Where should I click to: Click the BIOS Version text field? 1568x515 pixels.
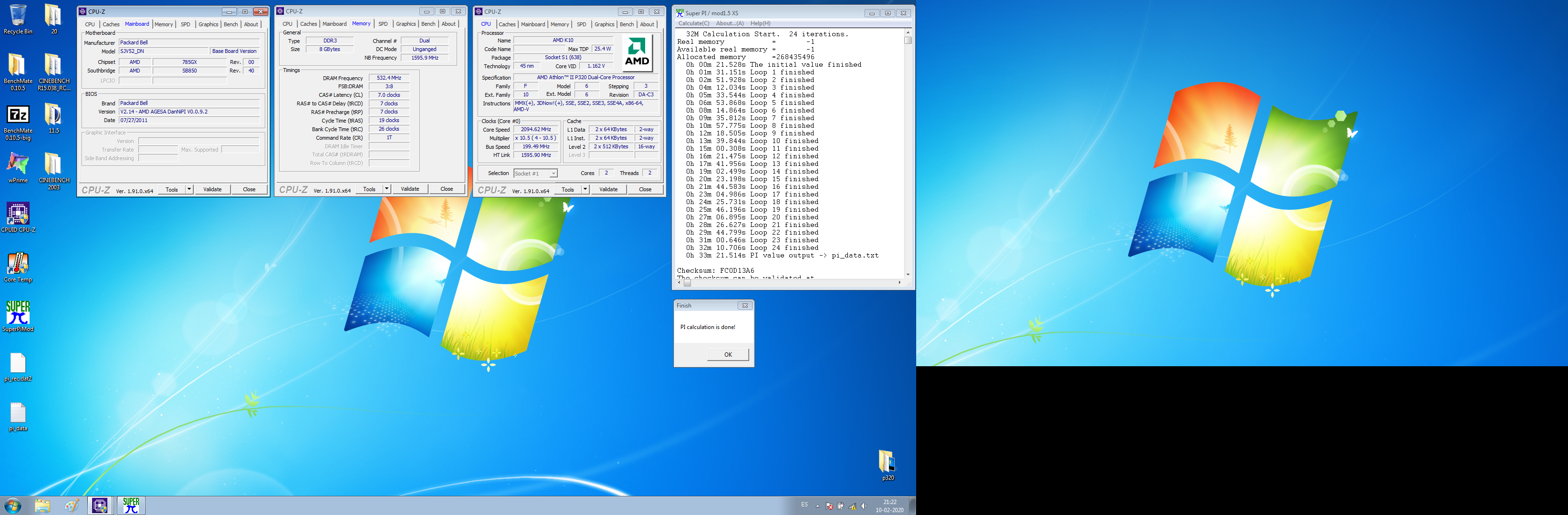point(189,112)
